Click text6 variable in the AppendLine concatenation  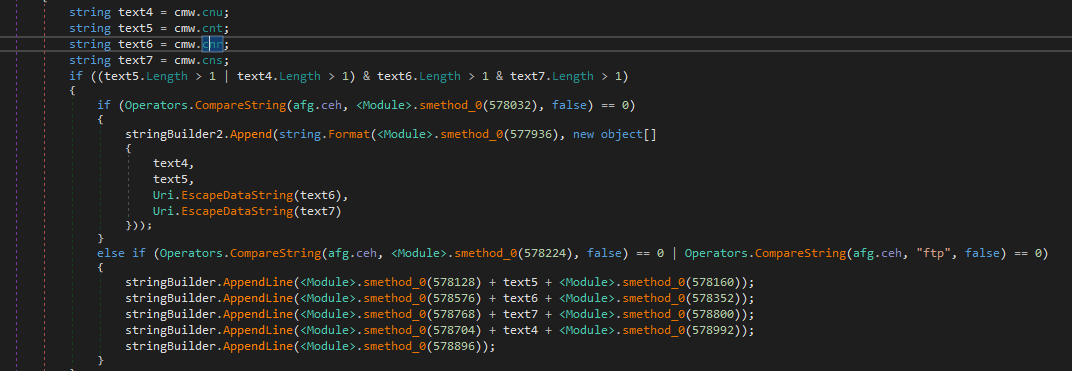point(521,299)
